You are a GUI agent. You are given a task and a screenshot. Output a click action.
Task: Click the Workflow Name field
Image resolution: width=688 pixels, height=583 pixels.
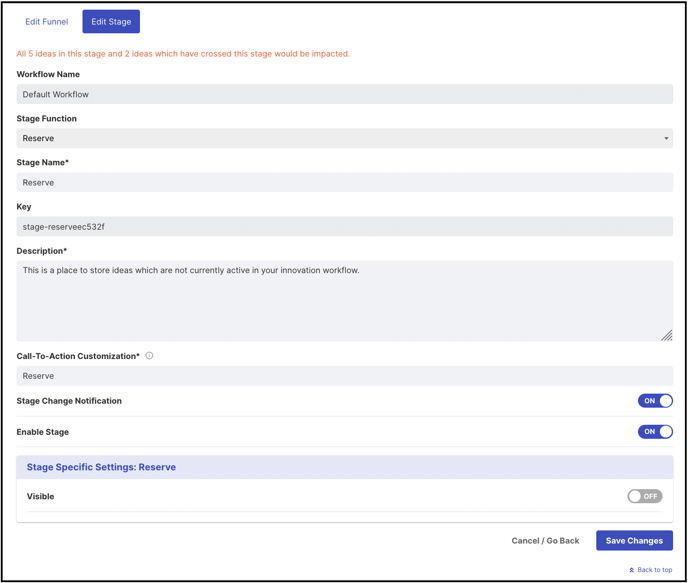(344, 94)
